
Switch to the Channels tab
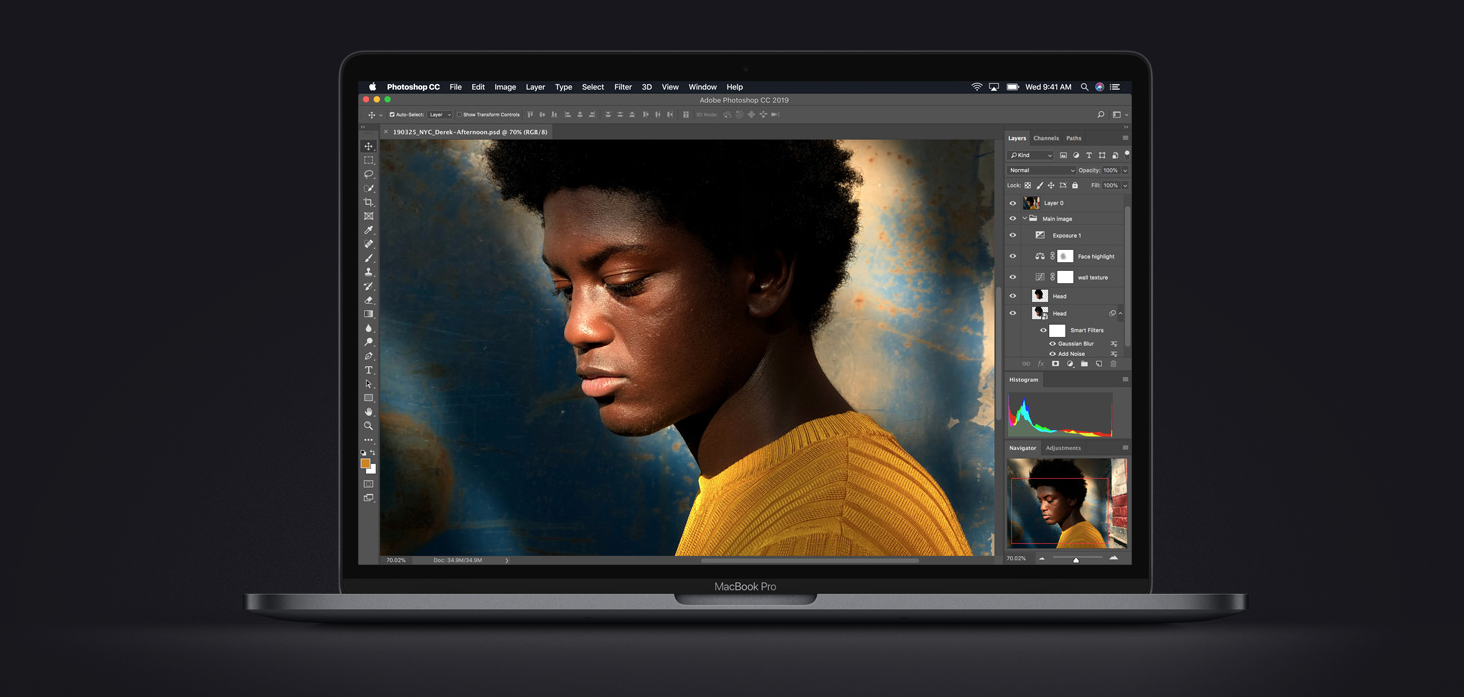coord(1046,138)
